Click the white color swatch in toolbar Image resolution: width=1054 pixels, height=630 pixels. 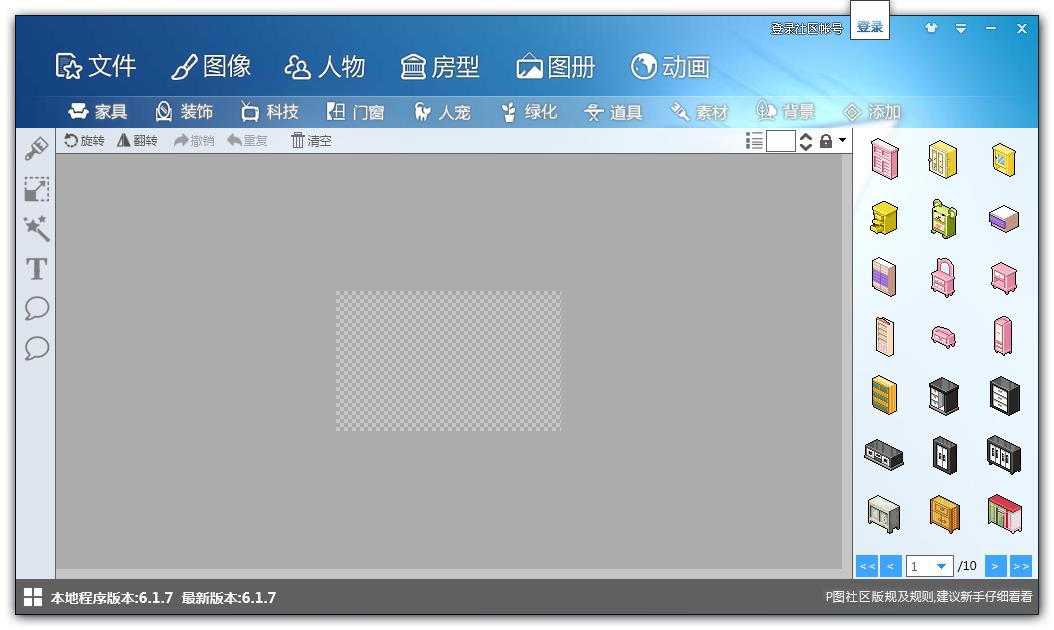[781, 141]
